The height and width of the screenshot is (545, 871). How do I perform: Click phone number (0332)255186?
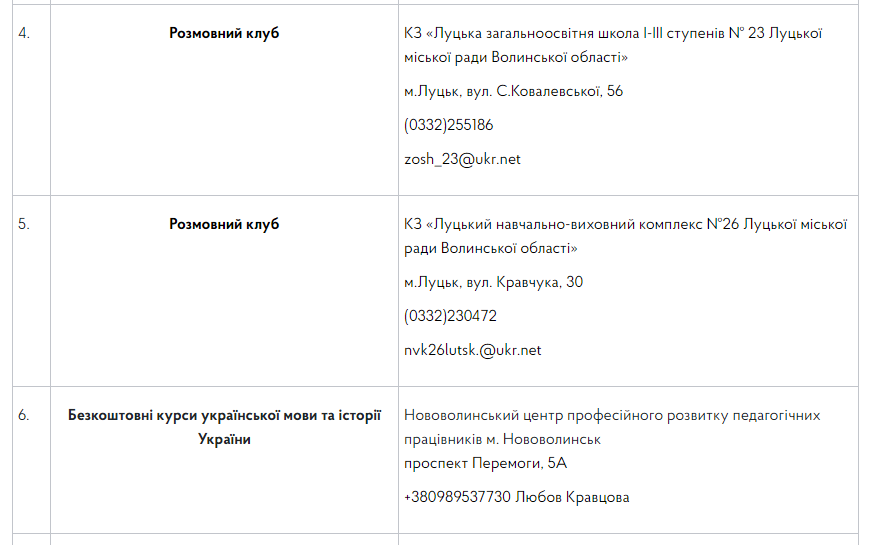click(x=448, y=125)
